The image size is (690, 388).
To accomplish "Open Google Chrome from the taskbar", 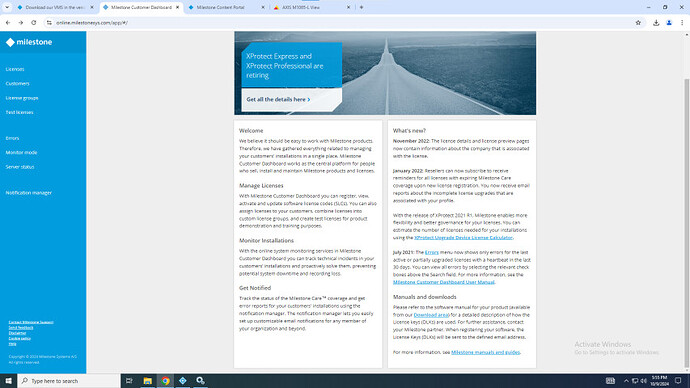I will [x=165, y=381].
